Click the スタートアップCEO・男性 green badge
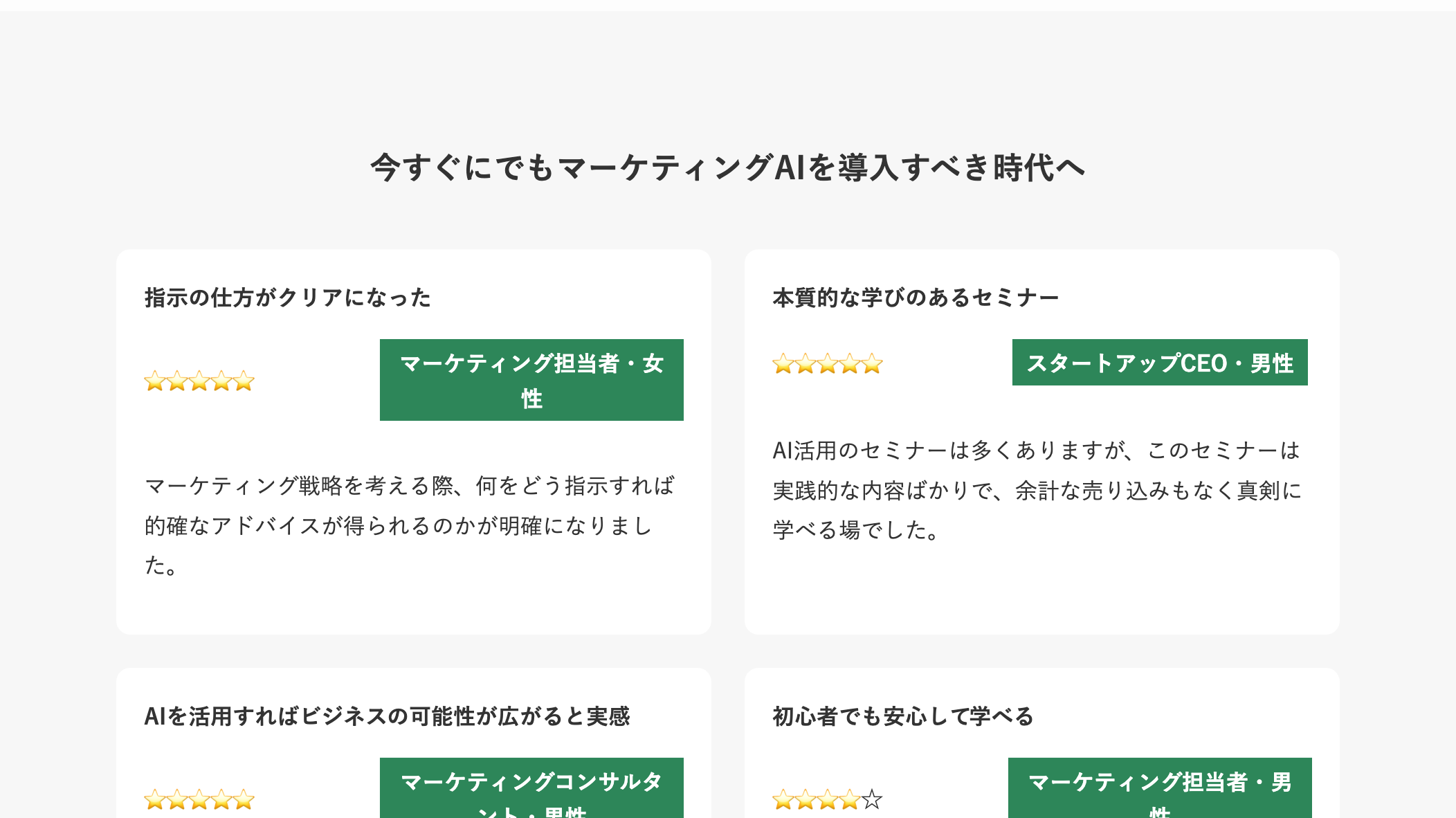This screenshot has height=818, width=1456. [x=1160, y=363]
